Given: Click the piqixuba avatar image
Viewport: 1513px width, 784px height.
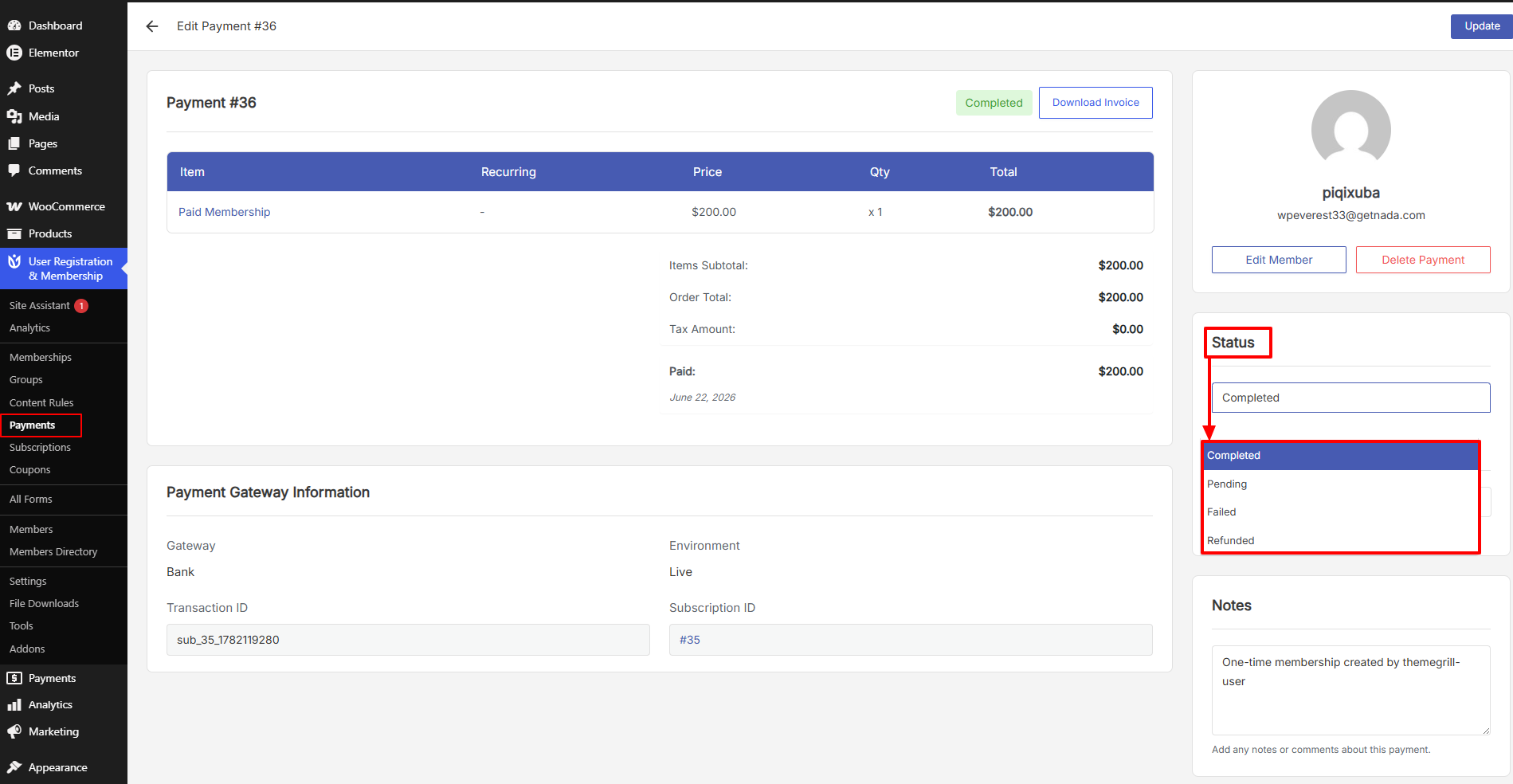Looking at the screenshot, I should (1351, 129).
